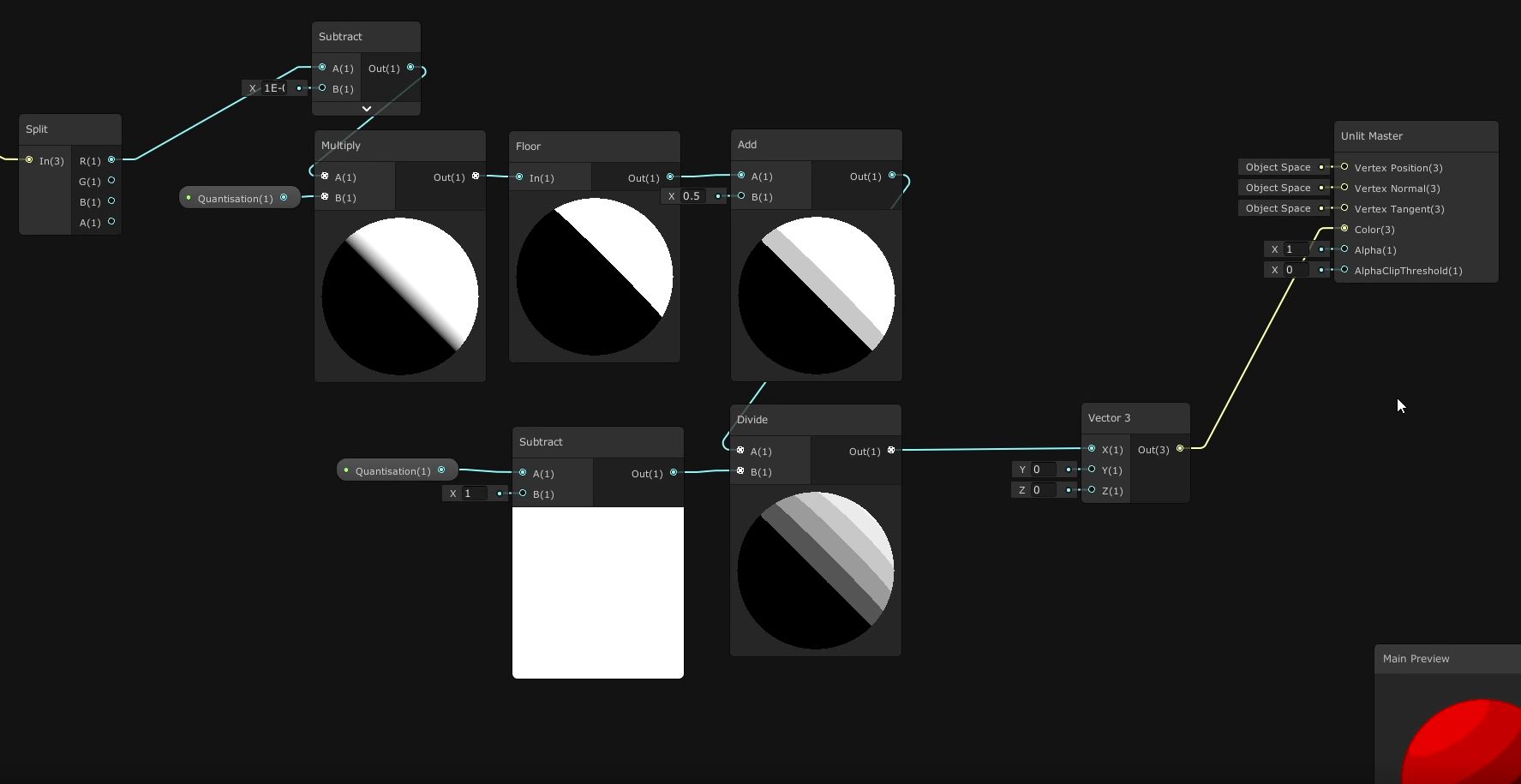The height and width of the screenshot is (784, 1521).
Task: Expand the preview chevron on top Subtract node
Action: 366,109
